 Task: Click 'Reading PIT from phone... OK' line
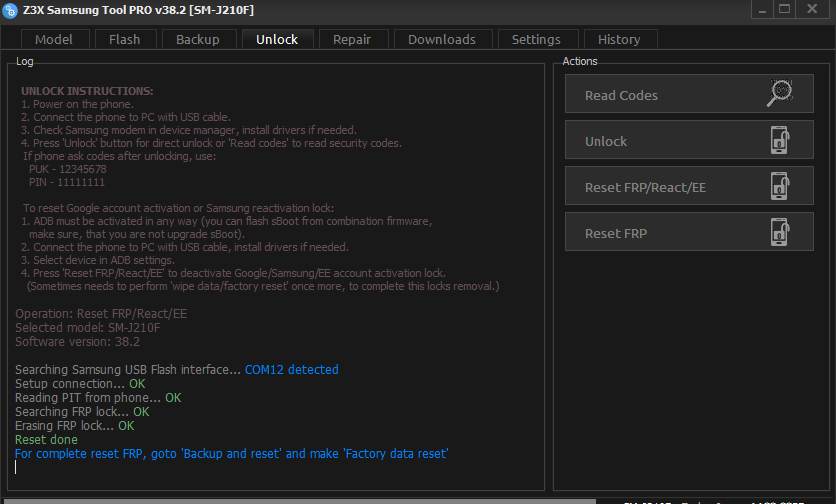coord(98,397)
